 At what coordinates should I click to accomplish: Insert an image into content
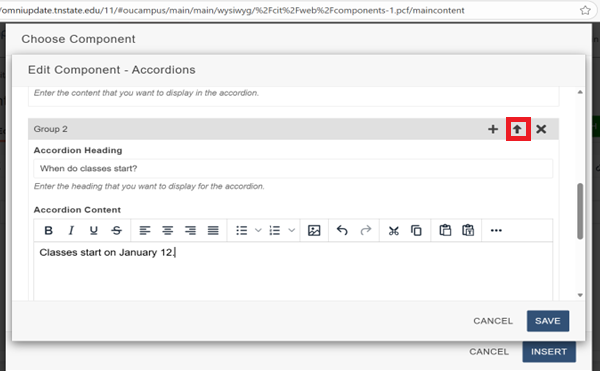click(x=314, y=230)
